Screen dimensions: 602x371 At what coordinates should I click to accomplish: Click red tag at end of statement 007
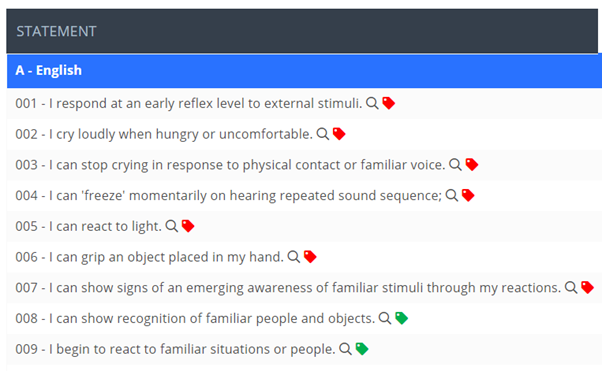point(587,288)
